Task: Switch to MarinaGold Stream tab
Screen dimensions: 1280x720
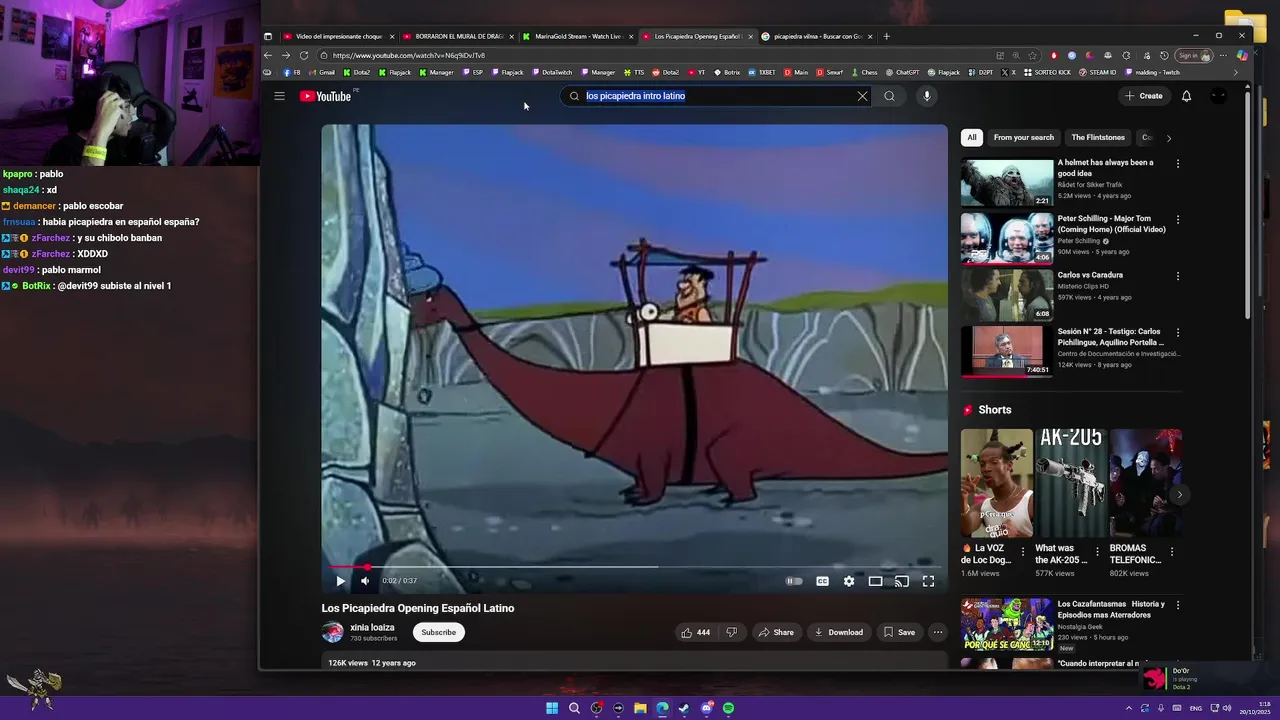Action: [x=578, y=36]
